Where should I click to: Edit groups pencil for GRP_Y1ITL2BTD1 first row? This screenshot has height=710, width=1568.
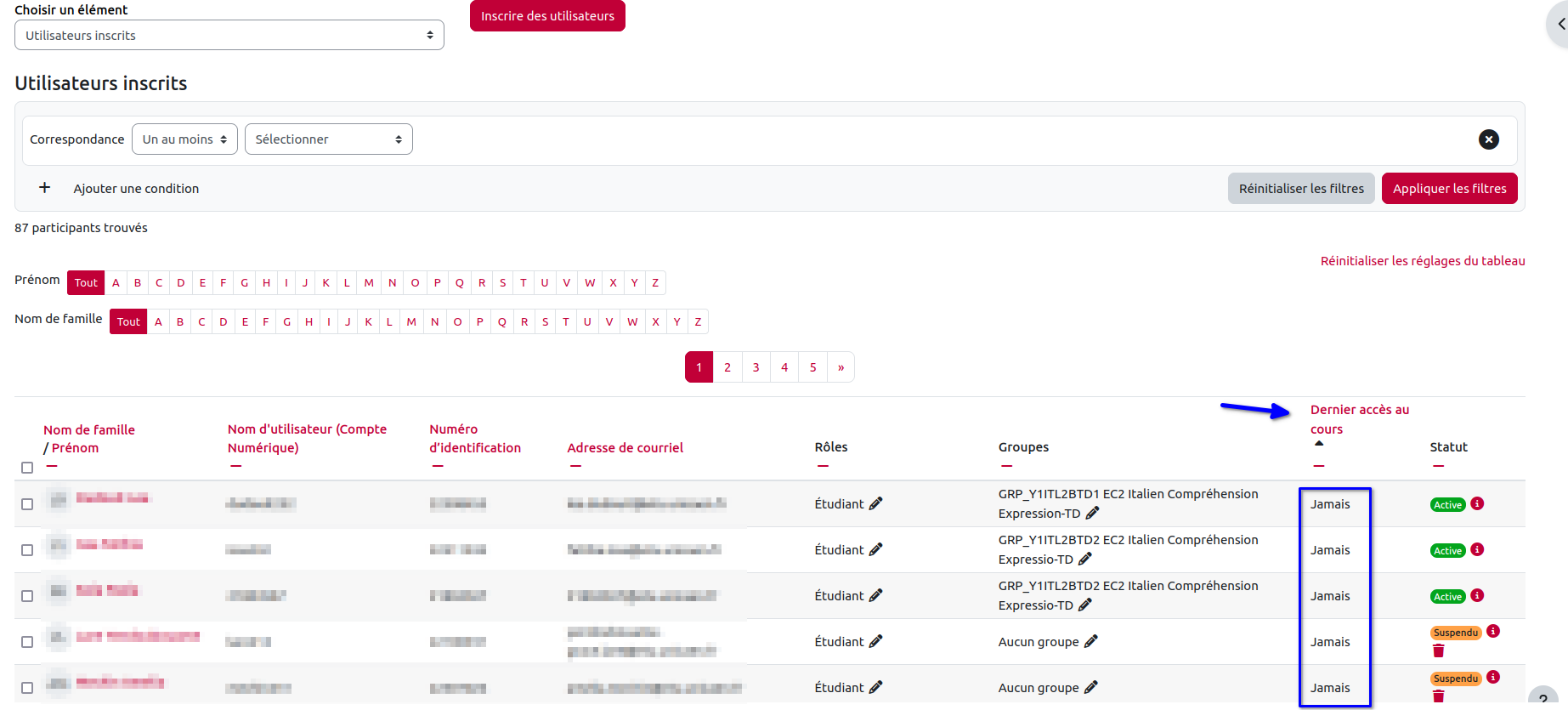[1092, 514]
